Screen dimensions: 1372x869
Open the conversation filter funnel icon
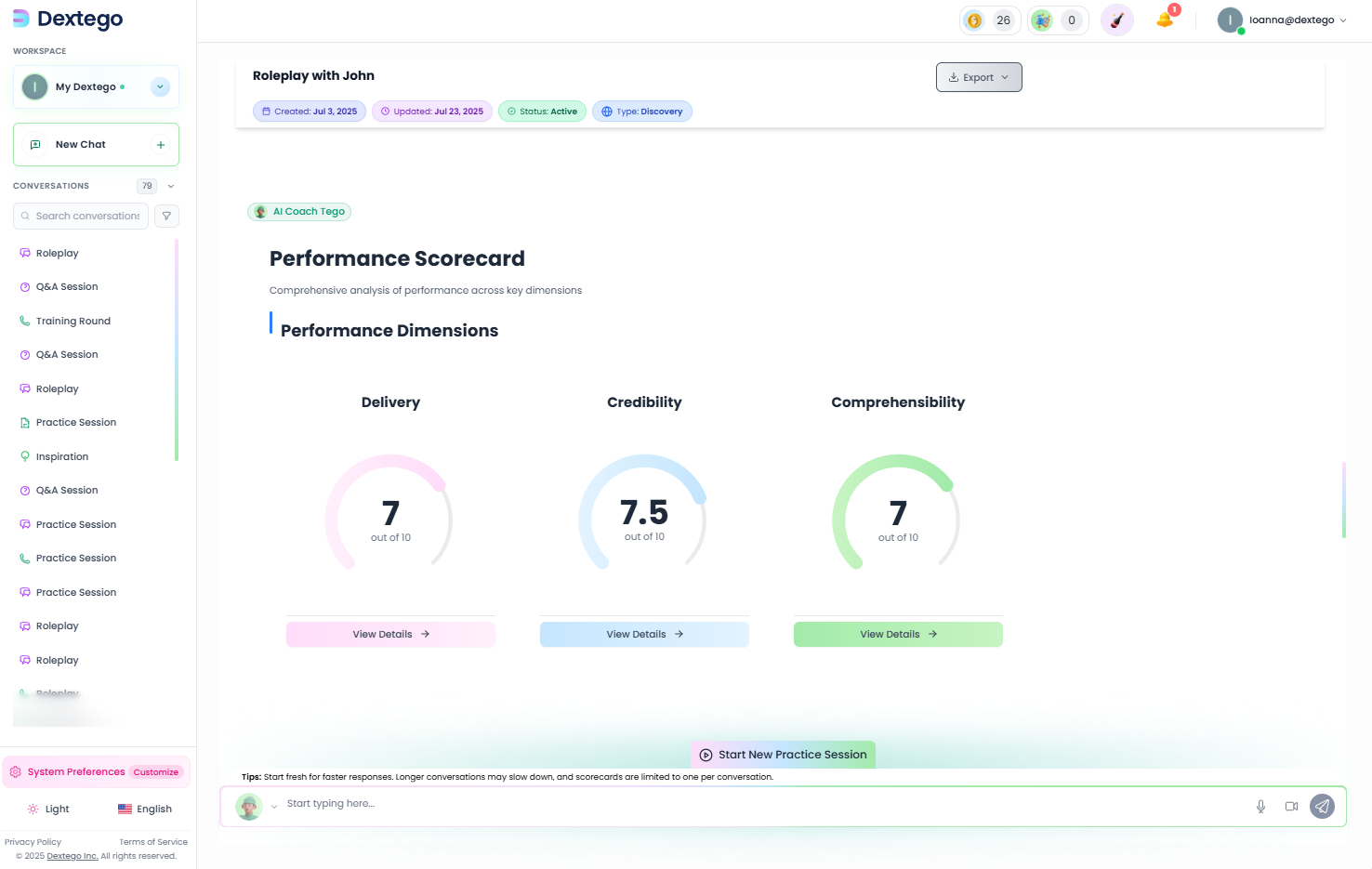[x=166, y=216]
